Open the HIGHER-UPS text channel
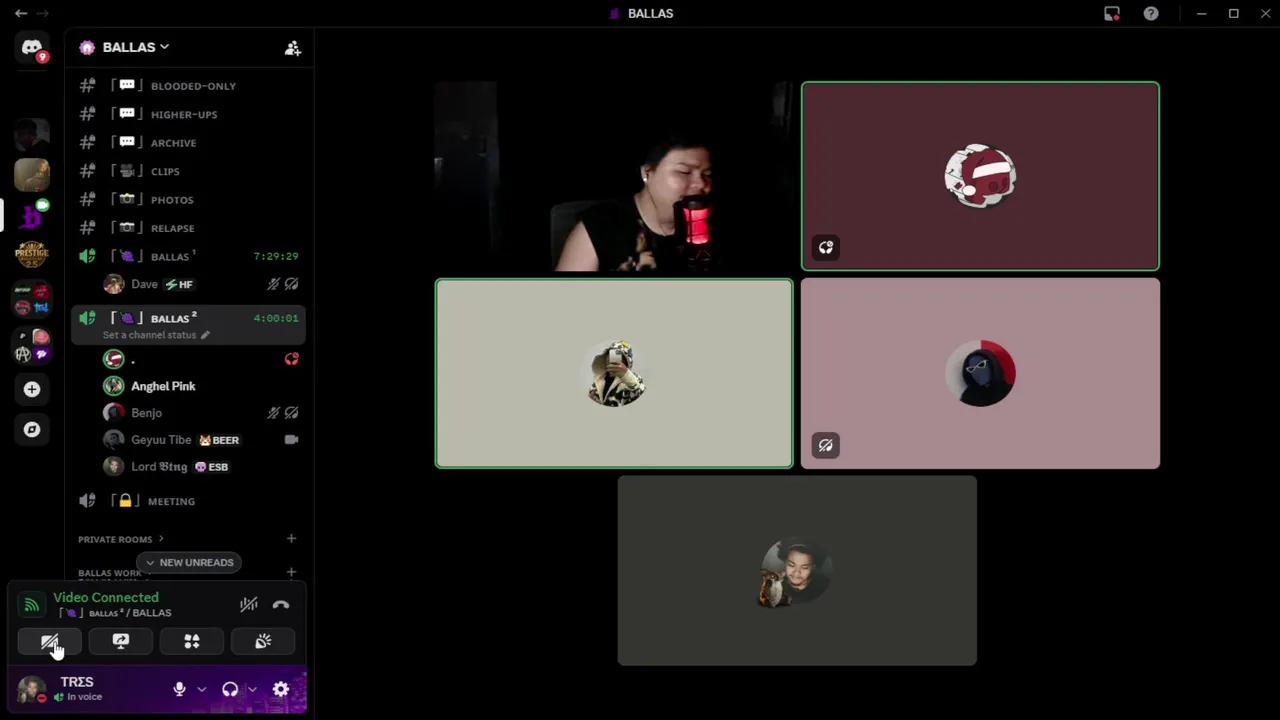Viewport: 1280px width, 720px height. 189,114
